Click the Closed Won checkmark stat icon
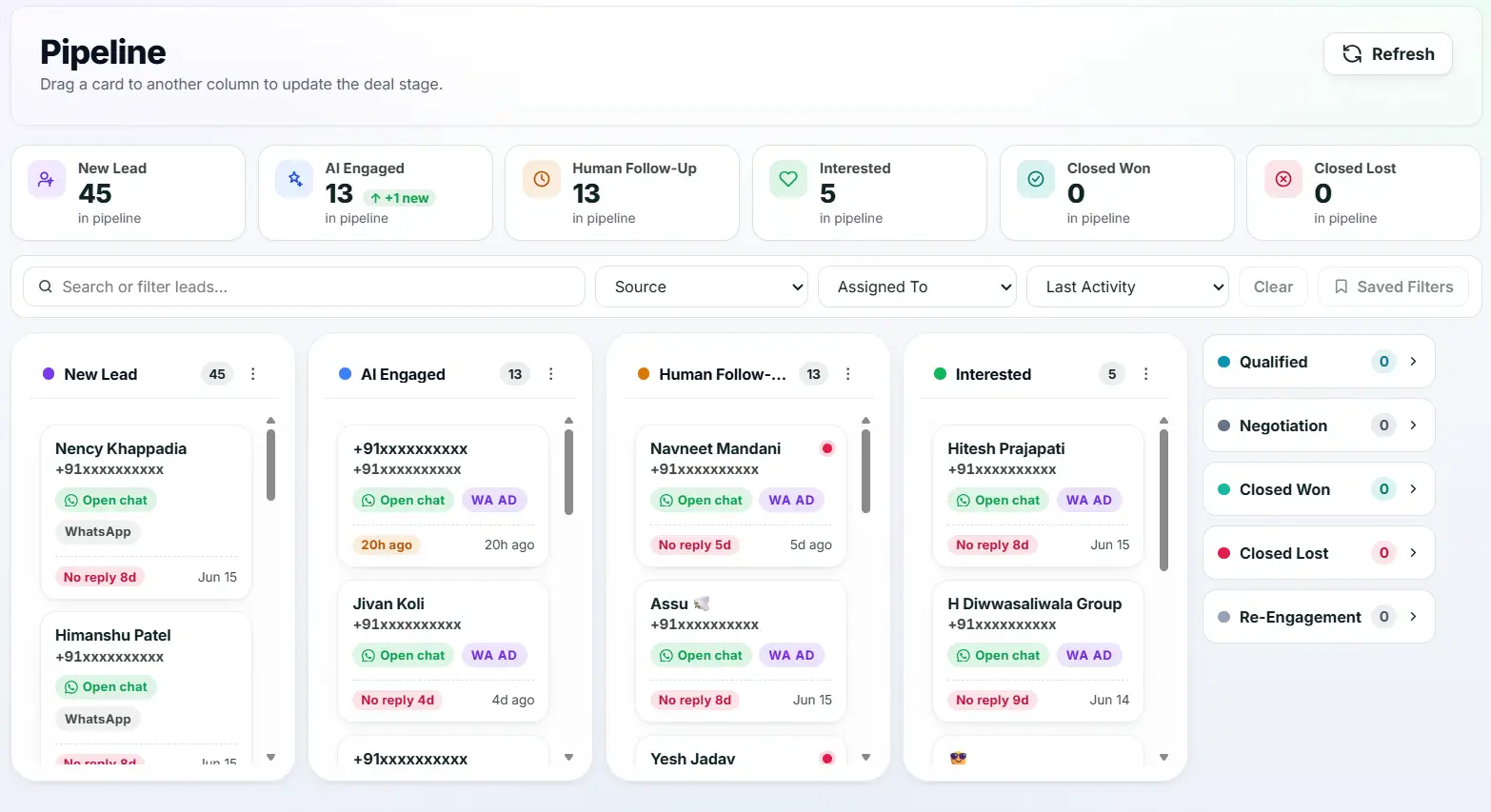The height and width of the screenshot is (812, 1491). [1036, 179]
